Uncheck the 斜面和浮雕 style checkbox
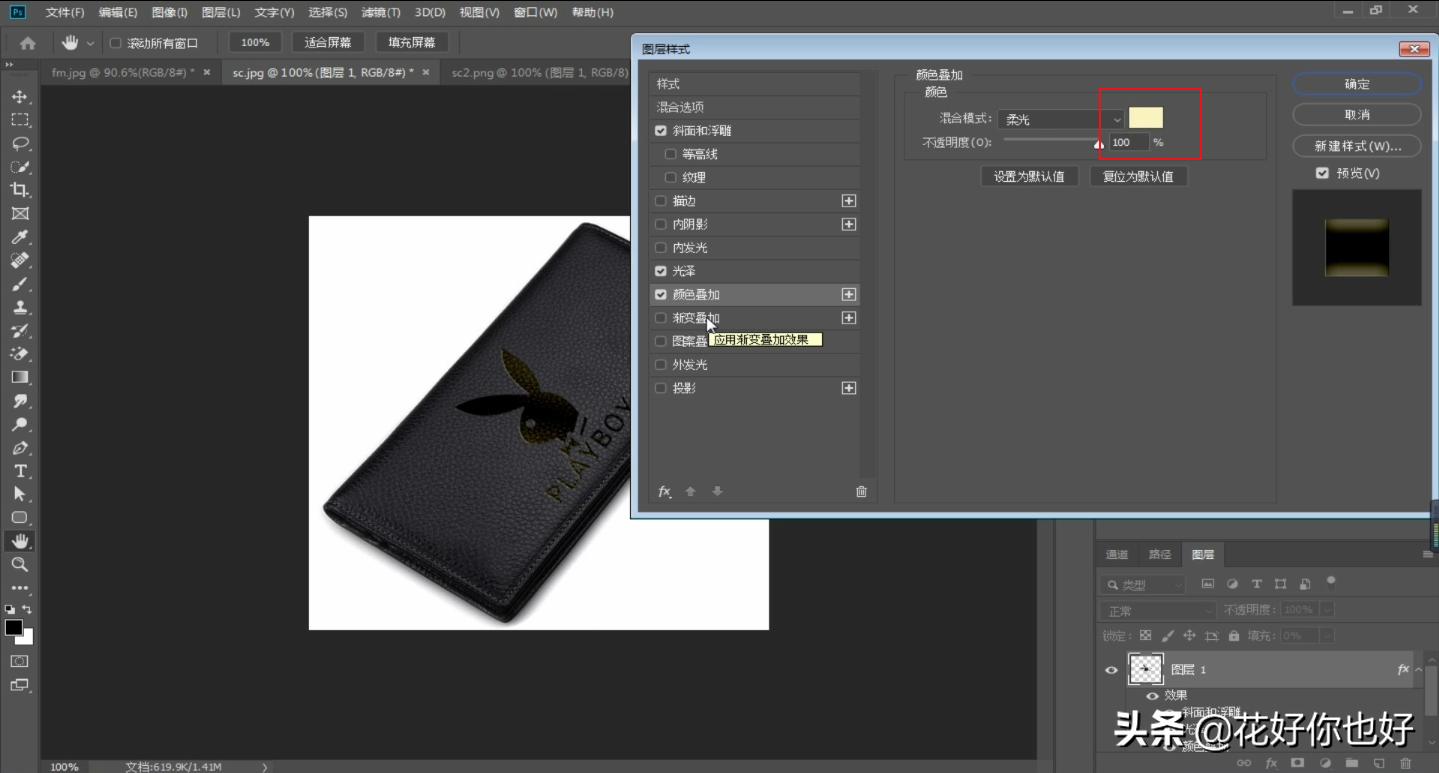This screenshot has width=1439, height=773. pyautogui.click(x=660, y=130)
